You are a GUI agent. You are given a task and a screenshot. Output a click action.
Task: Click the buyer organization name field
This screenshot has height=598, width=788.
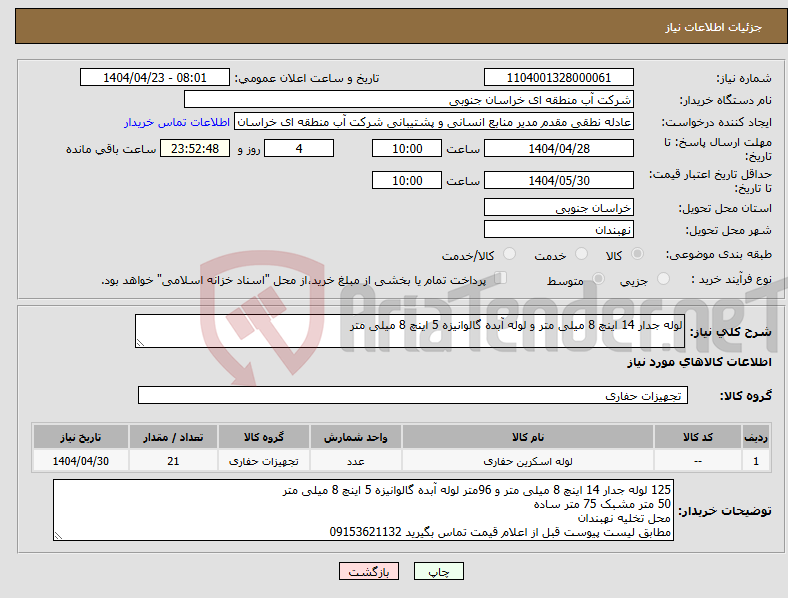409,100
